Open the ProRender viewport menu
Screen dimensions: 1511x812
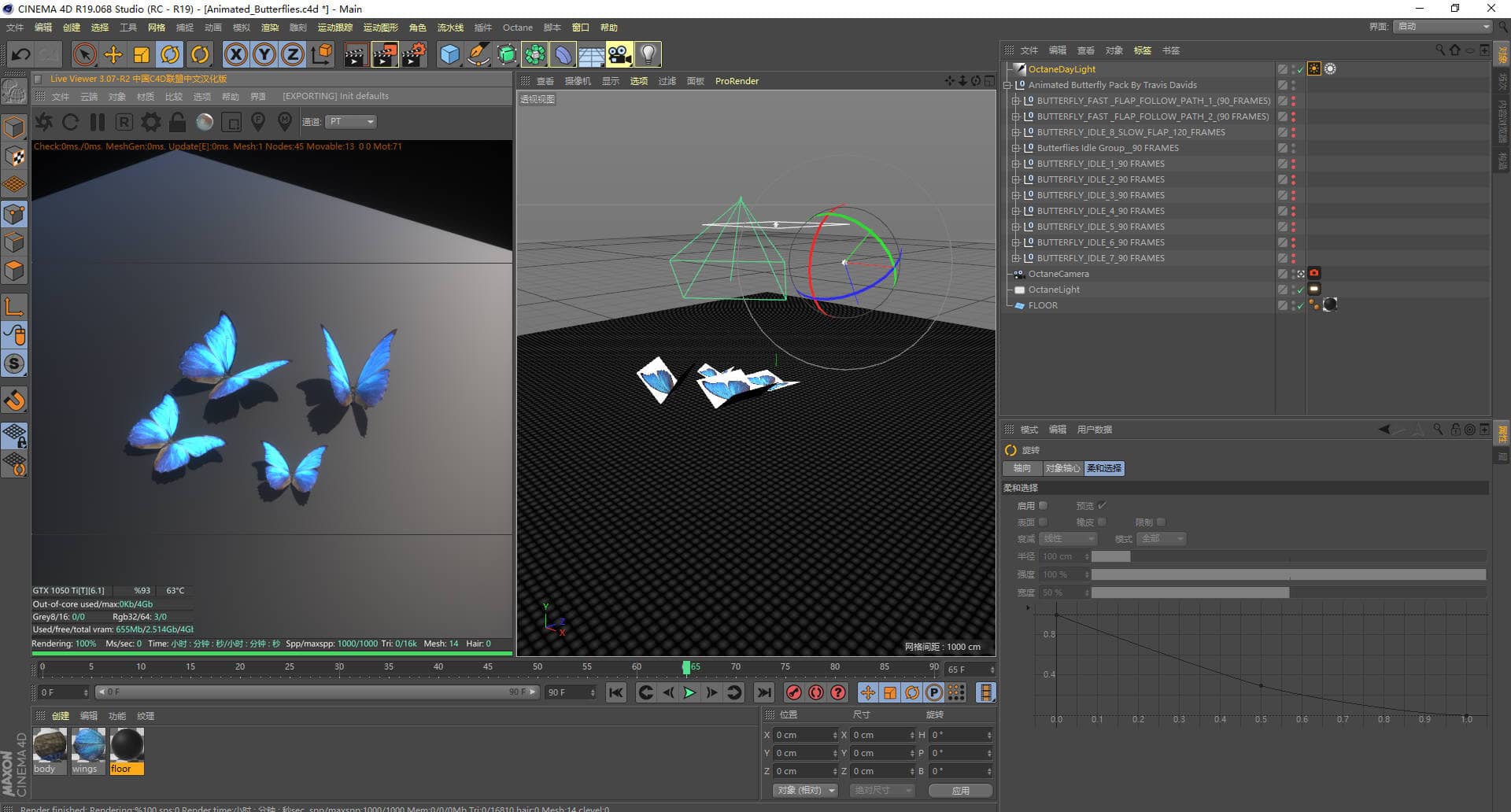tap(737, 81)
